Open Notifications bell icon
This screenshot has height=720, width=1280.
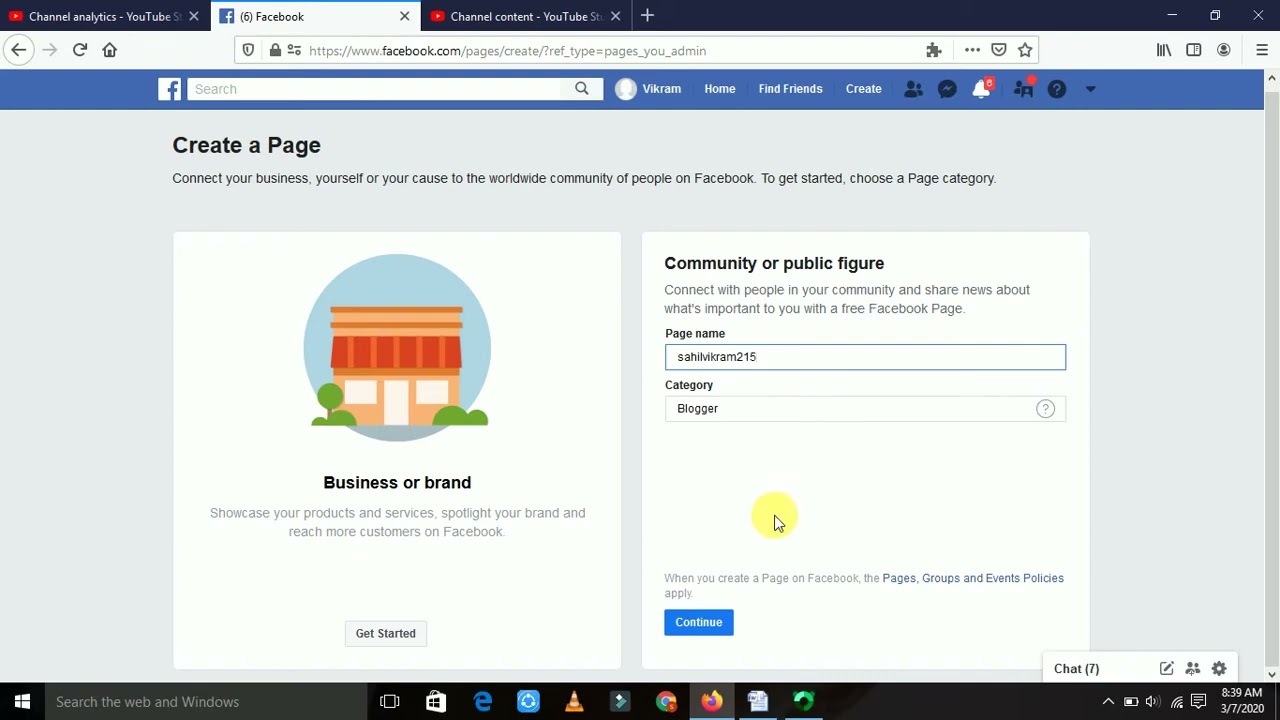[x=982, y=89]
